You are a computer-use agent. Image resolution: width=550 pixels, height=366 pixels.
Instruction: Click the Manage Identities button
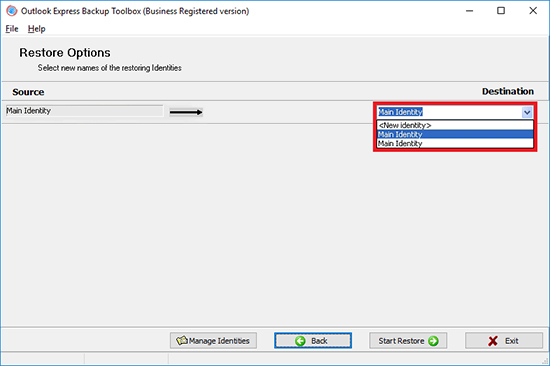pyautogui.click(x=213, y=340)
